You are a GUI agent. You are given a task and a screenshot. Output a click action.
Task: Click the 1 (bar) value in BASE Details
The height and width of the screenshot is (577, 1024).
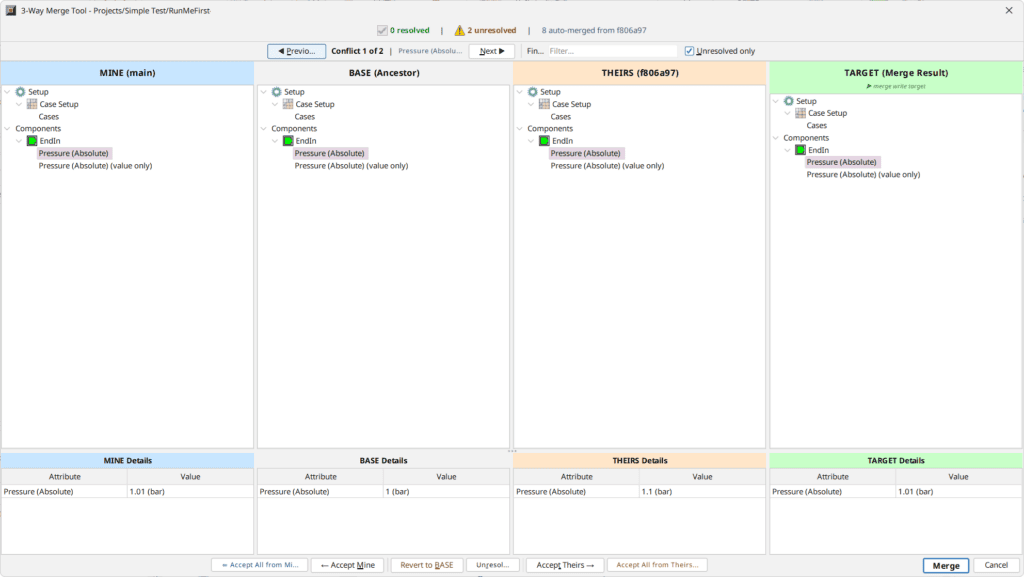point(397,491)
